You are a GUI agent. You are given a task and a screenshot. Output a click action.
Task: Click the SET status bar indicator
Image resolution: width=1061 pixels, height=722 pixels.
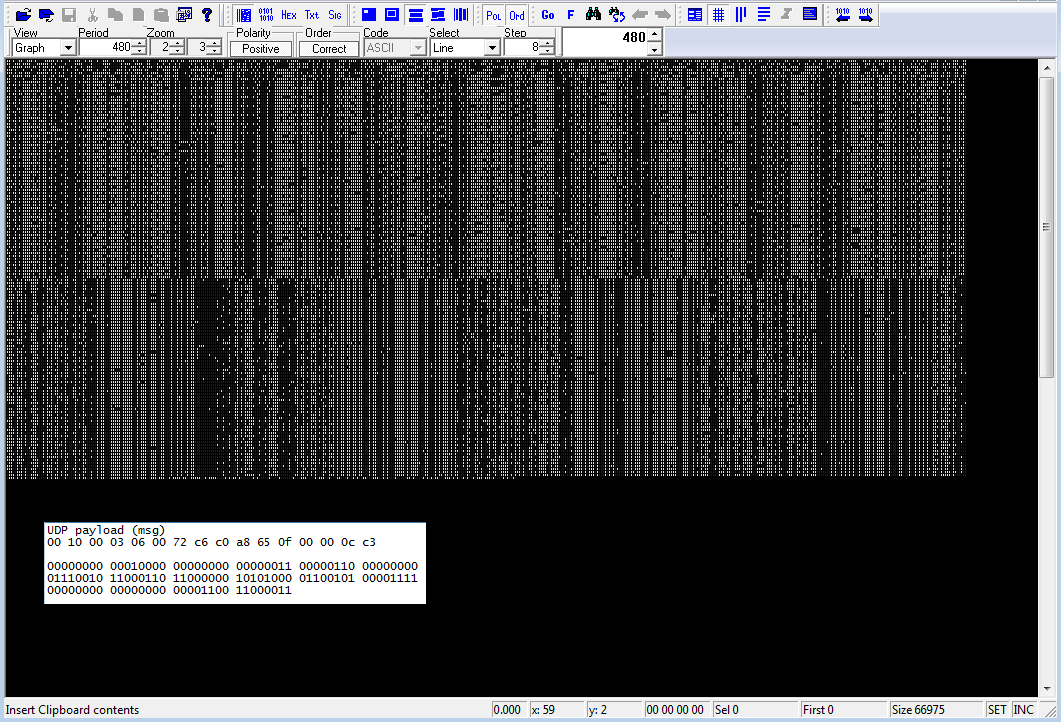997,710
